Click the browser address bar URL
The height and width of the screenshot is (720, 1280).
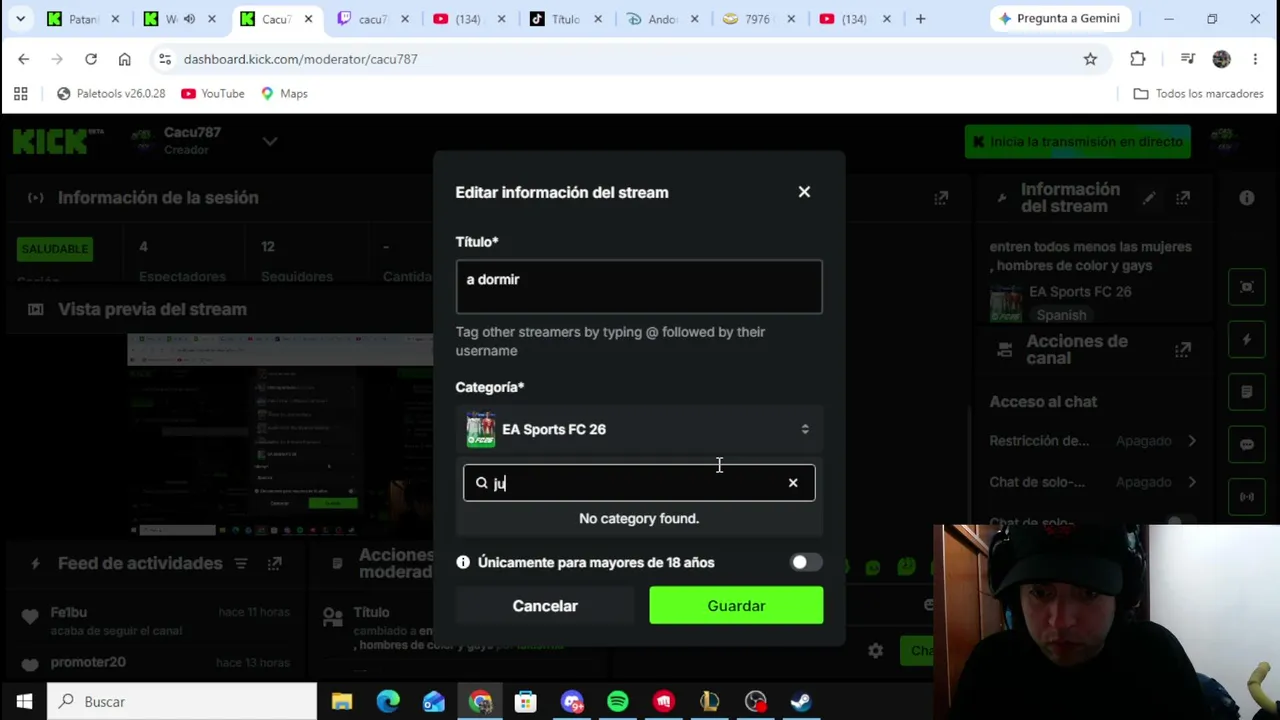click(x=301, y=59)
